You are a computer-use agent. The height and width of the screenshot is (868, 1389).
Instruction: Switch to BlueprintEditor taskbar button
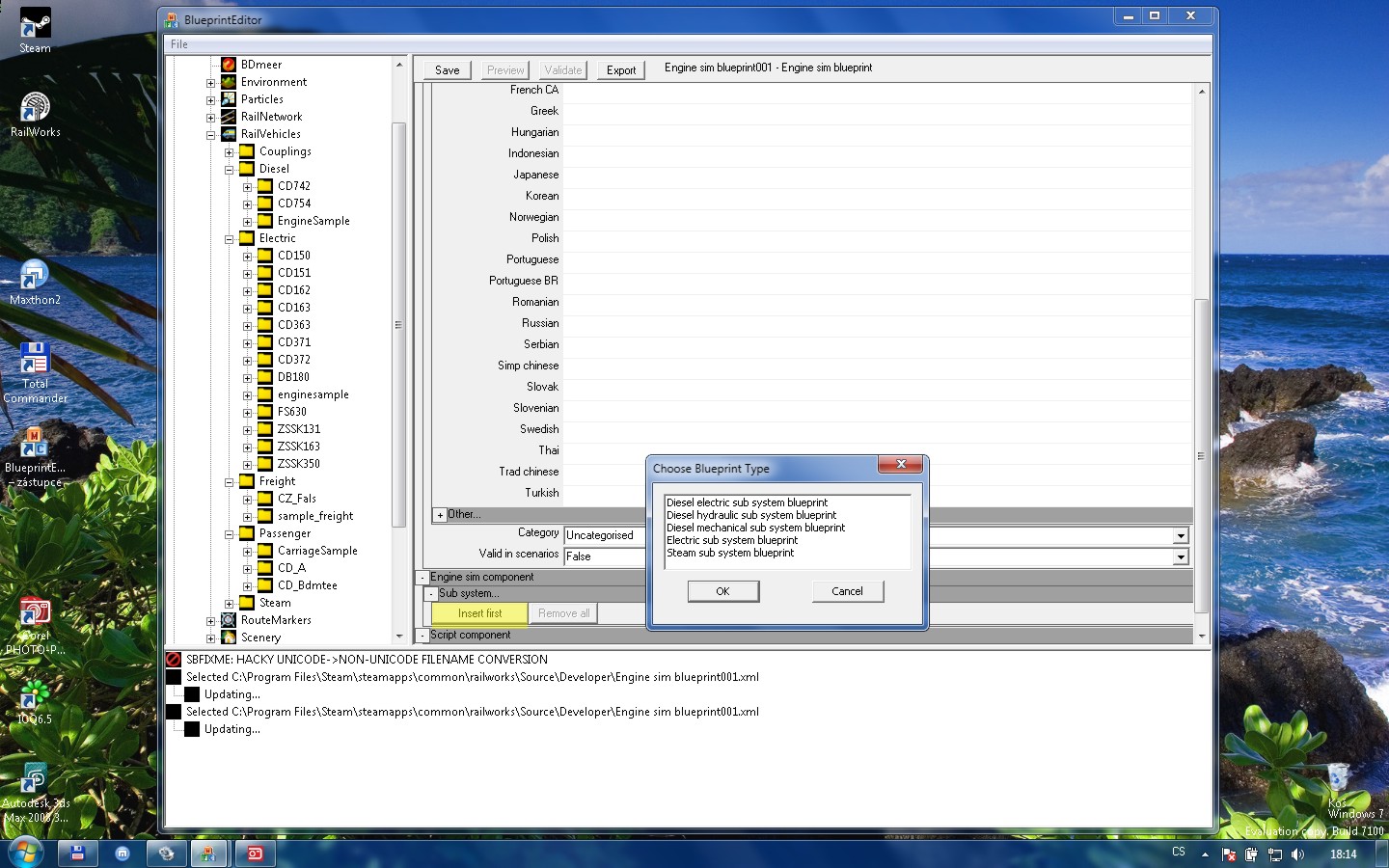tap(207, 854)
